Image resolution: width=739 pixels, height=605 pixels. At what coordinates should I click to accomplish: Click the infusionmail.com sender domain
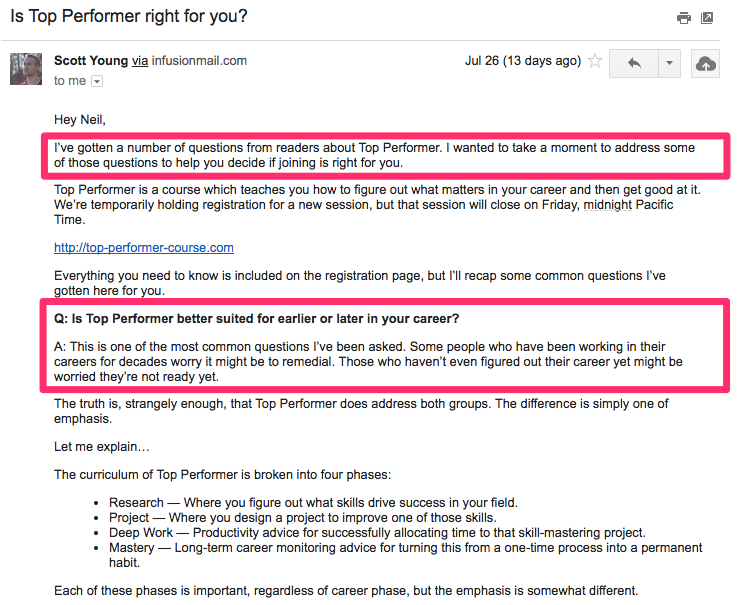tap(199, 61)
